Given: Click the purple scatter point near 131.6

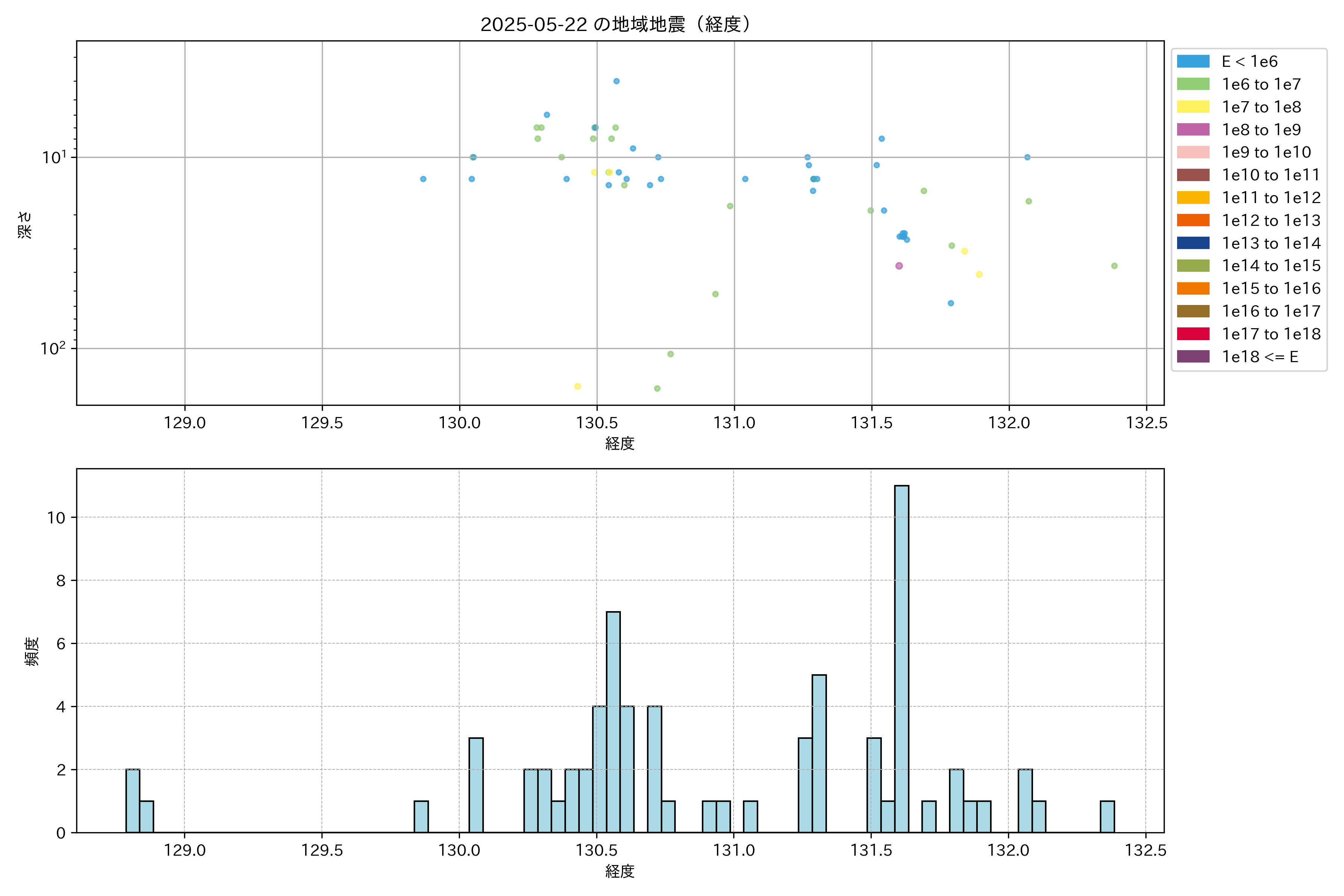Looking at the screenshot, I should pyautogui.click(x=899, y=266).
